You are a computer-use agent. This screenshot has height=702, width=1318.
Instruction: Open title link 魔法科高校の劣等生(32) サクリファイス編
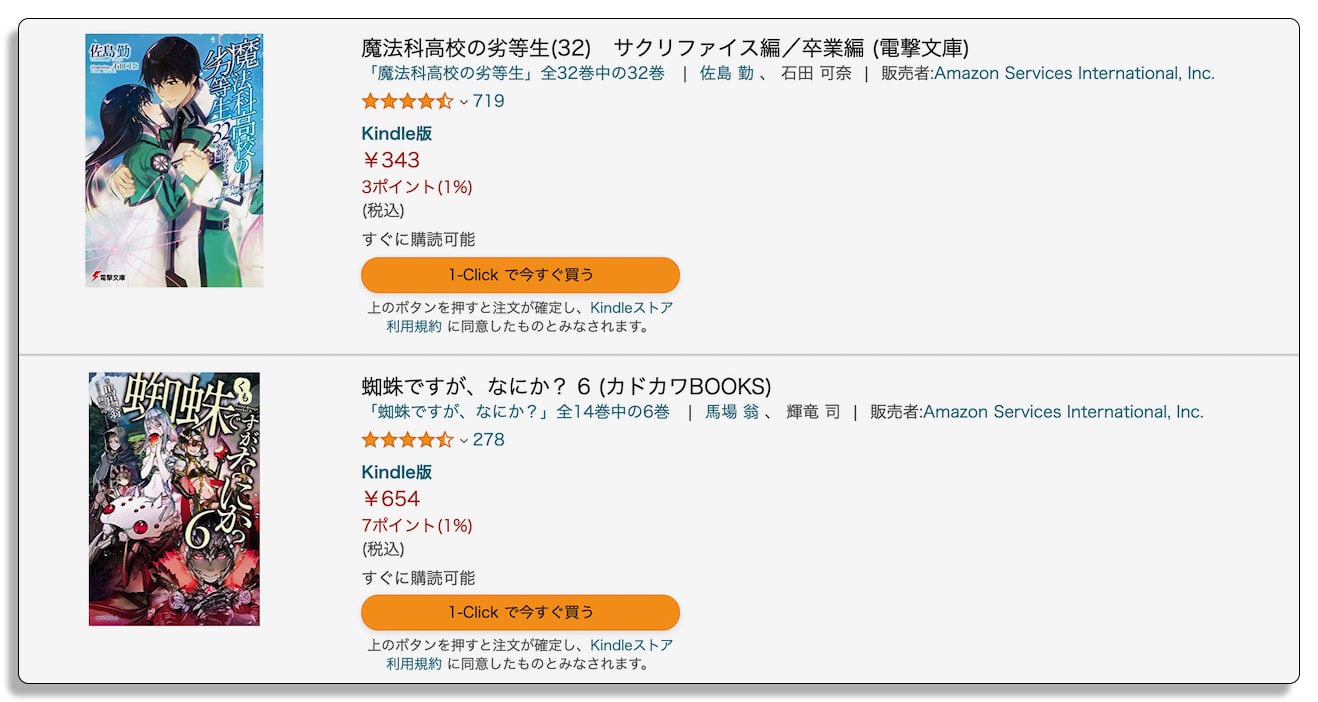[665, 48]
